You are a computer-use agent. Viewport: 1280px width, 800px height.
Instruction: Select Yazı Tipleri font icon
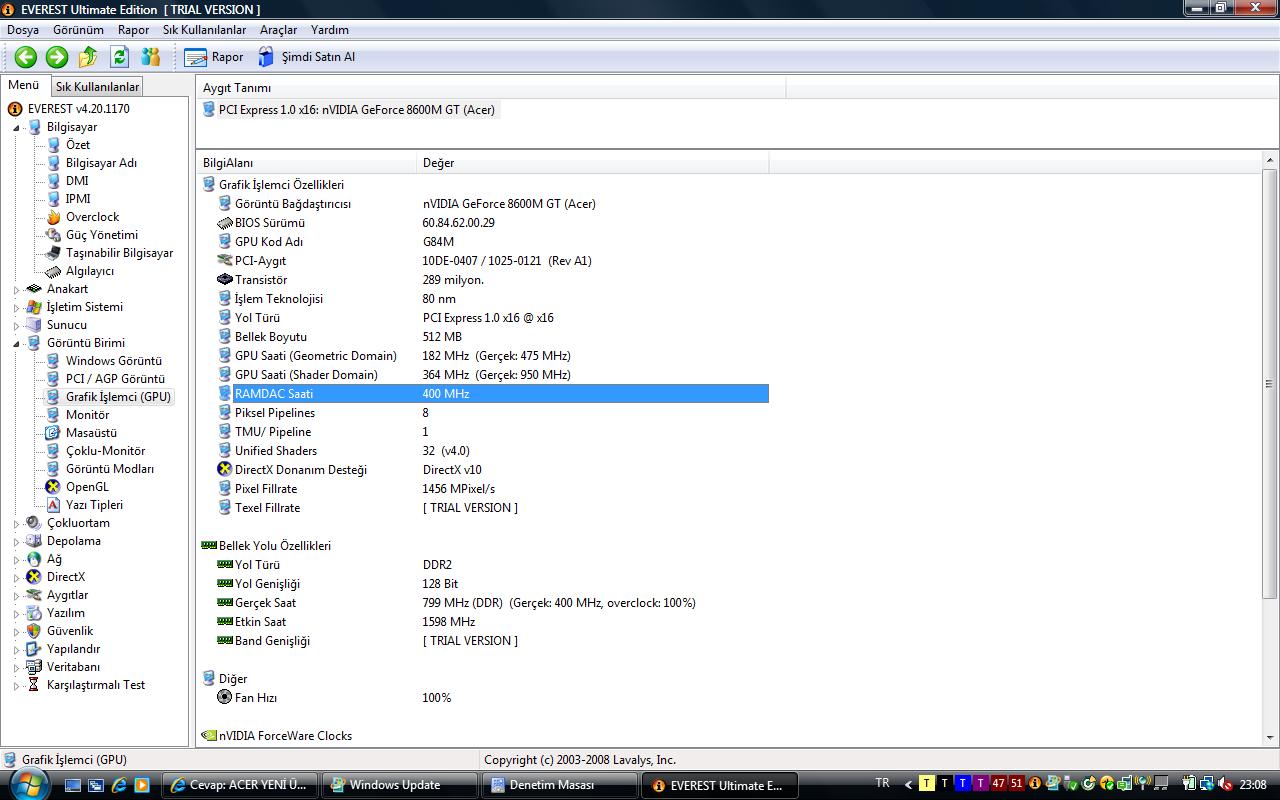pyautogui.click(x=54, y=505)
